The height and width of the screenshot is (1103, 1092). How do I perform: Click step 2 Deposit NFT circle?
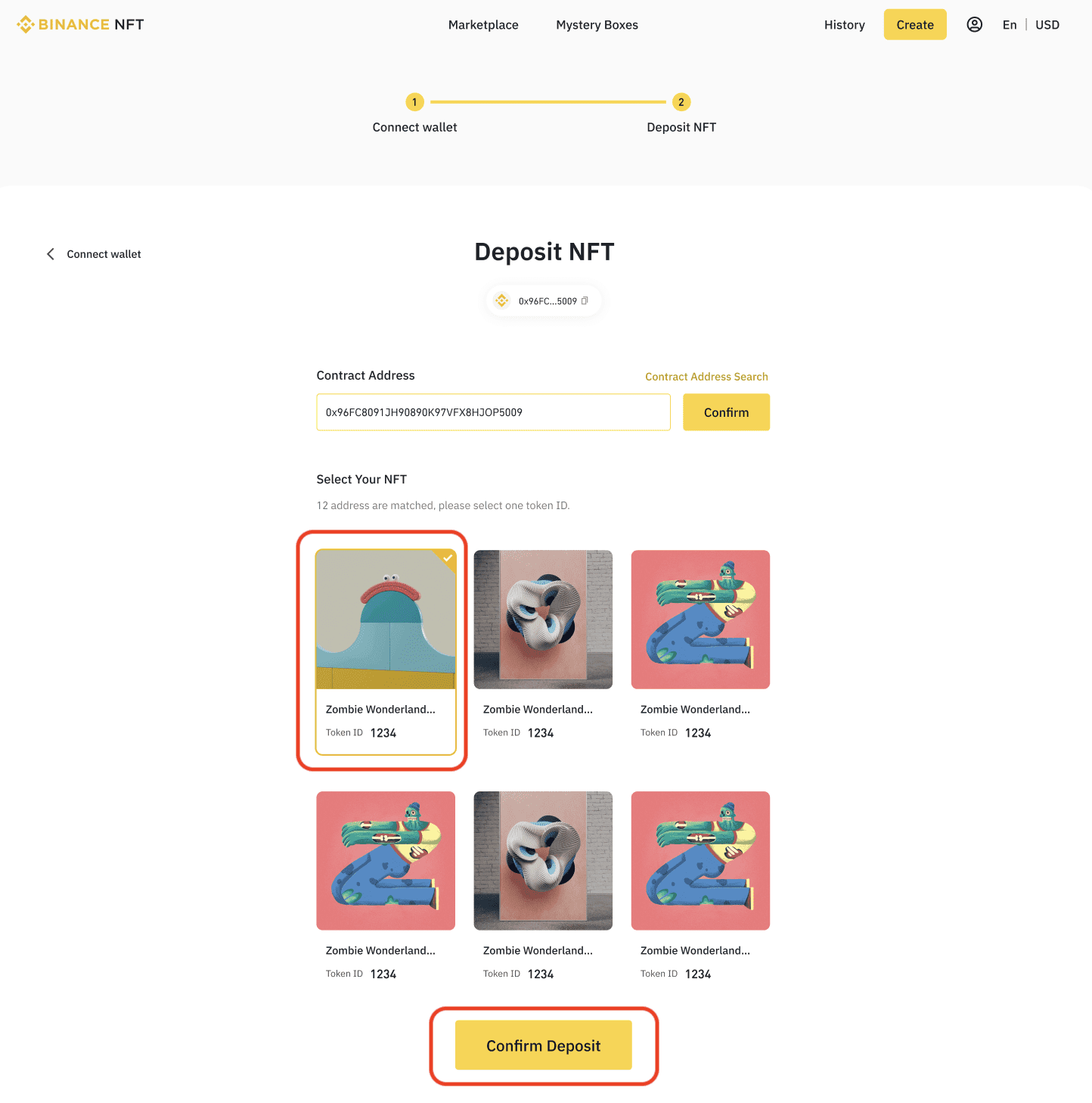681,102
